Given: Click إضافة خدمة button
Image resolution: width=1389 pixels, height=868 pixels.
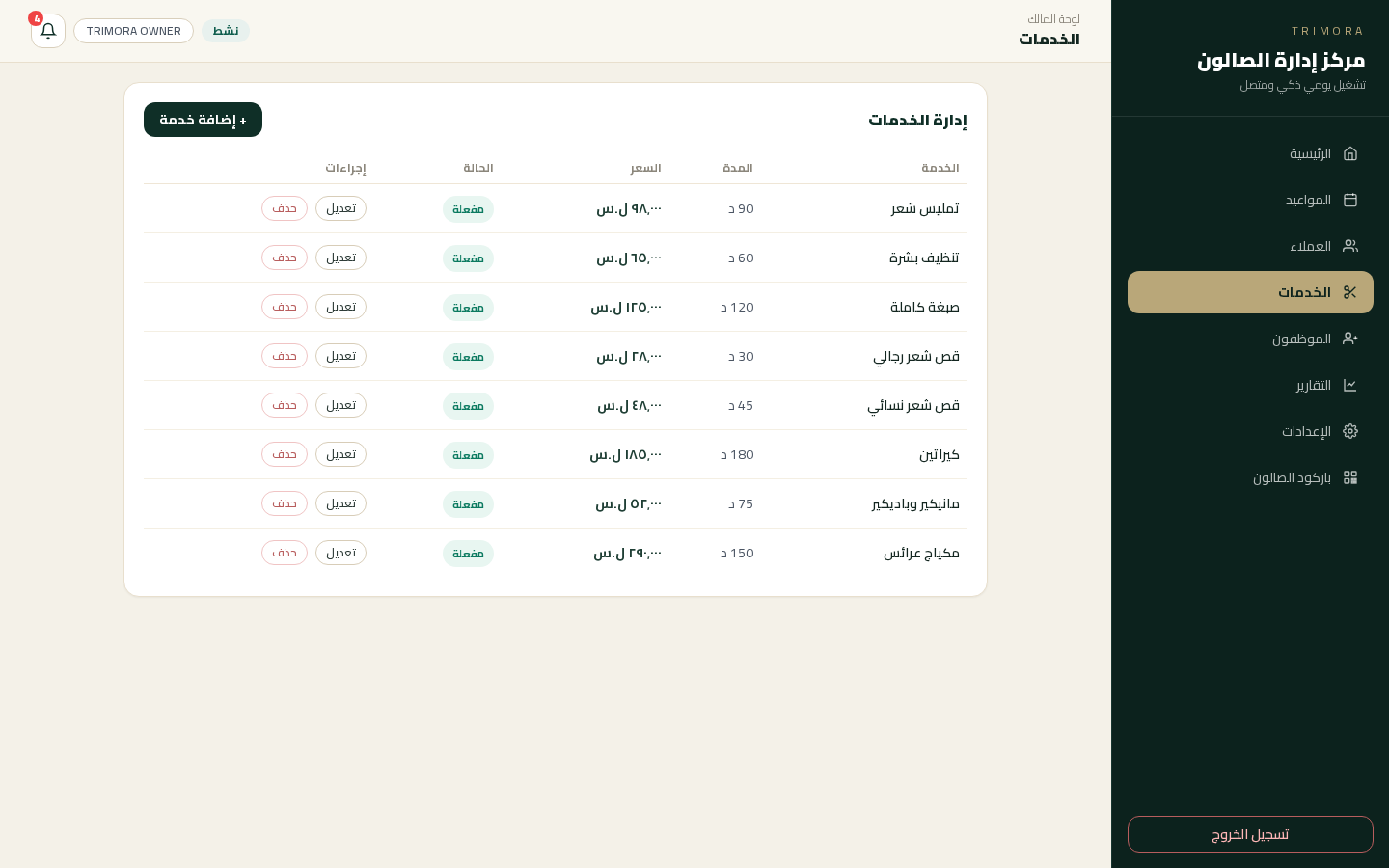Looking at the screenshot, I should point(203,120).
